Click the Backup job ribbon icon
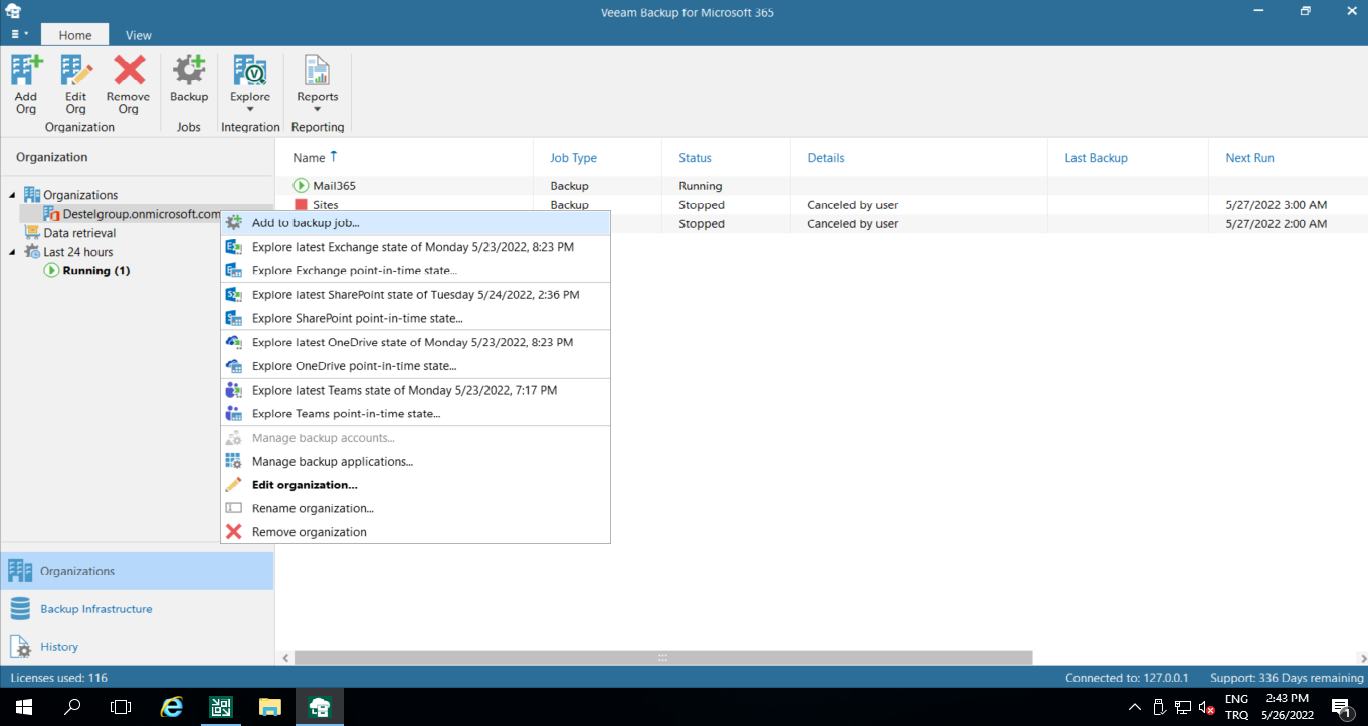1368x726 pixels. pyautogui.click(x=189, y=80)
